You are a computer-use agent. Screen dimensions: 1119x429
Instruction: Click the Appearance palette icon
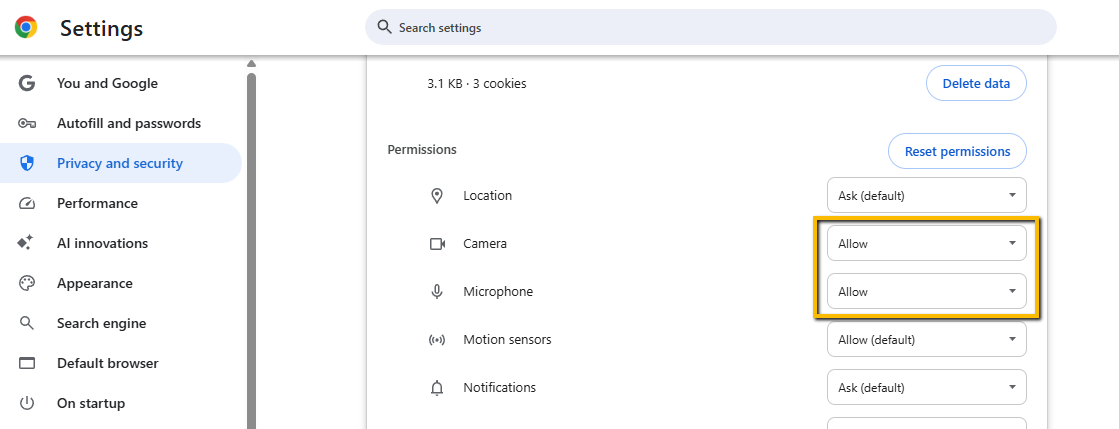coord(27,283)
